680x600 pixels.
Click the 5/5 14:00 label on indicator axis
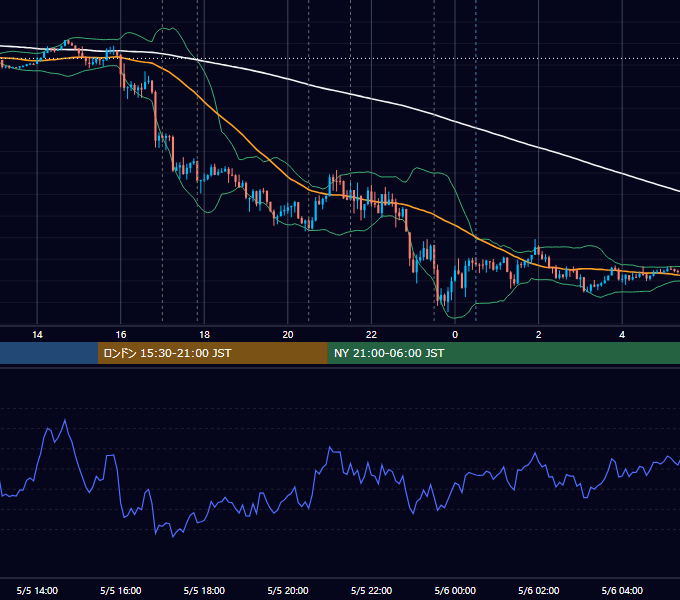37,590
